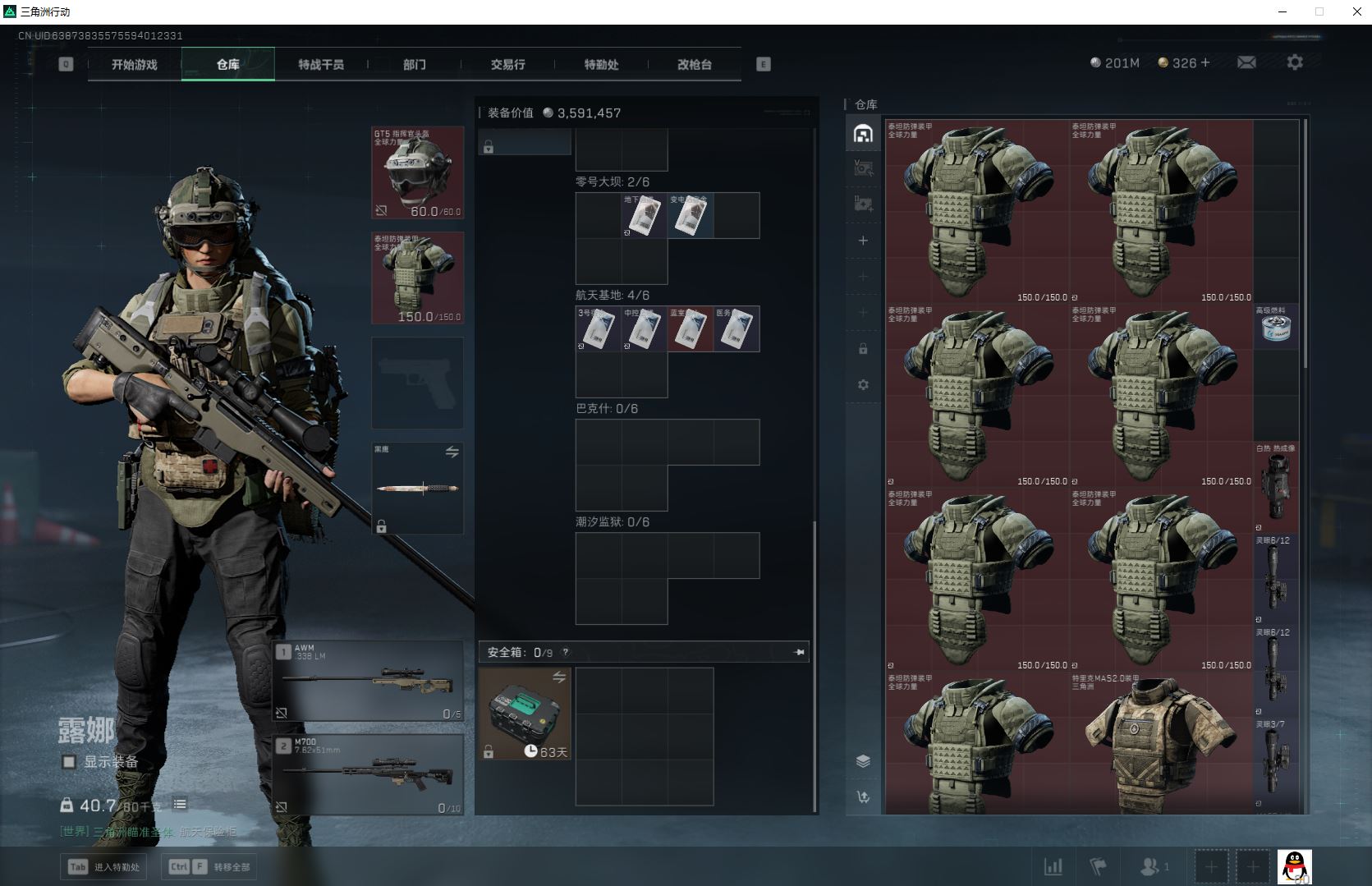Click second empty team slot plus button
The image size is (1372, 886).
point(1253,866)
